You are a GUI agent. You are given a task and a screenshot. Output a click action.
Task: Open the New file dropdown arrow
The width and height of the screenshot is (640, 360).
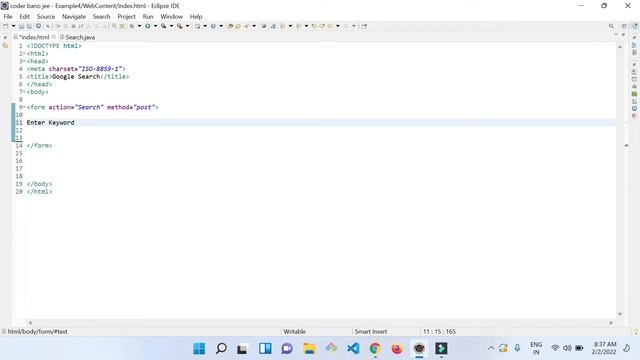[13, 26]
